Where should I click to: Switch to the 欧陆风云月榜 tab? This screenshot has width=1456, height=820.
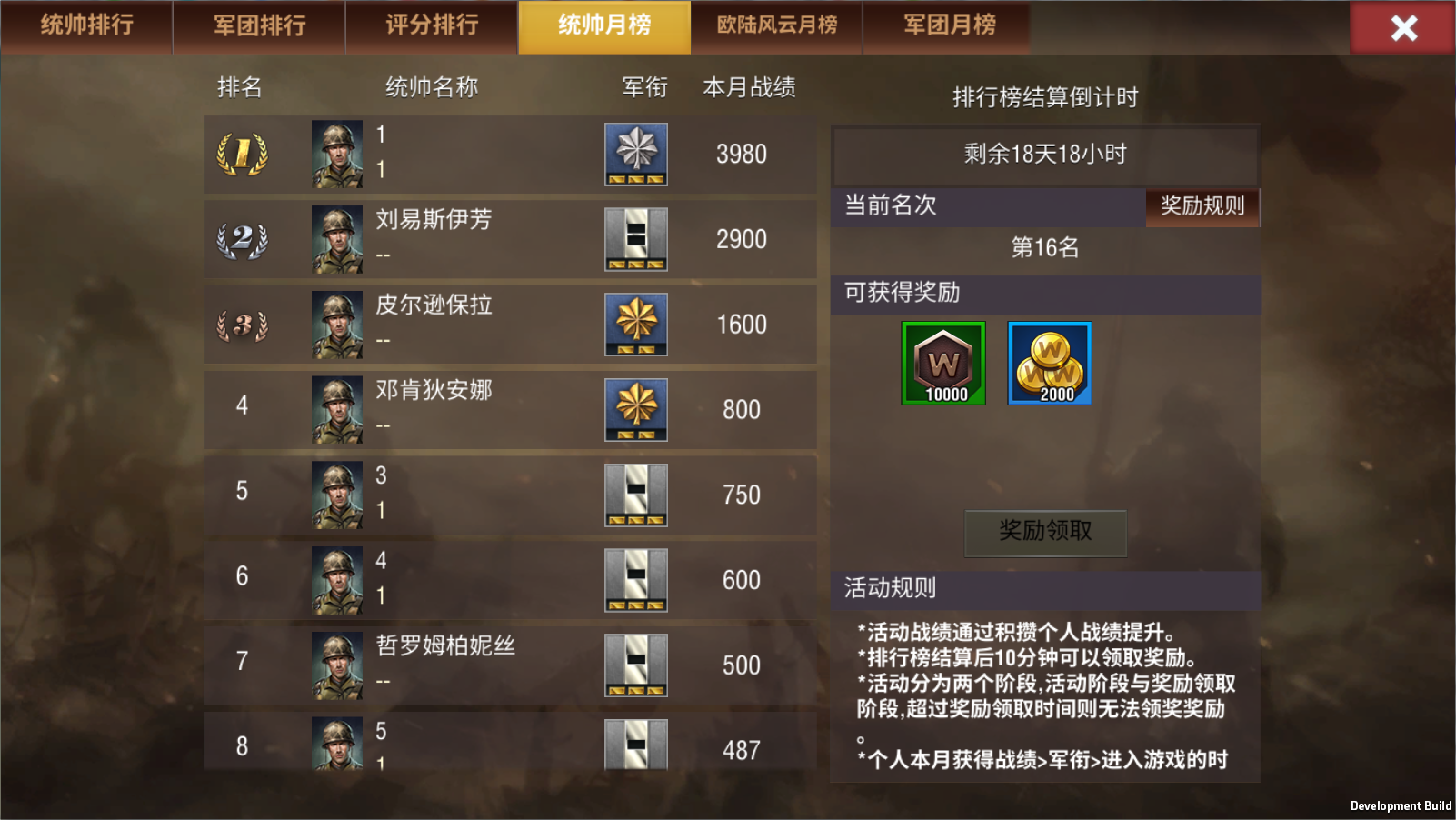tap(777, 25)
